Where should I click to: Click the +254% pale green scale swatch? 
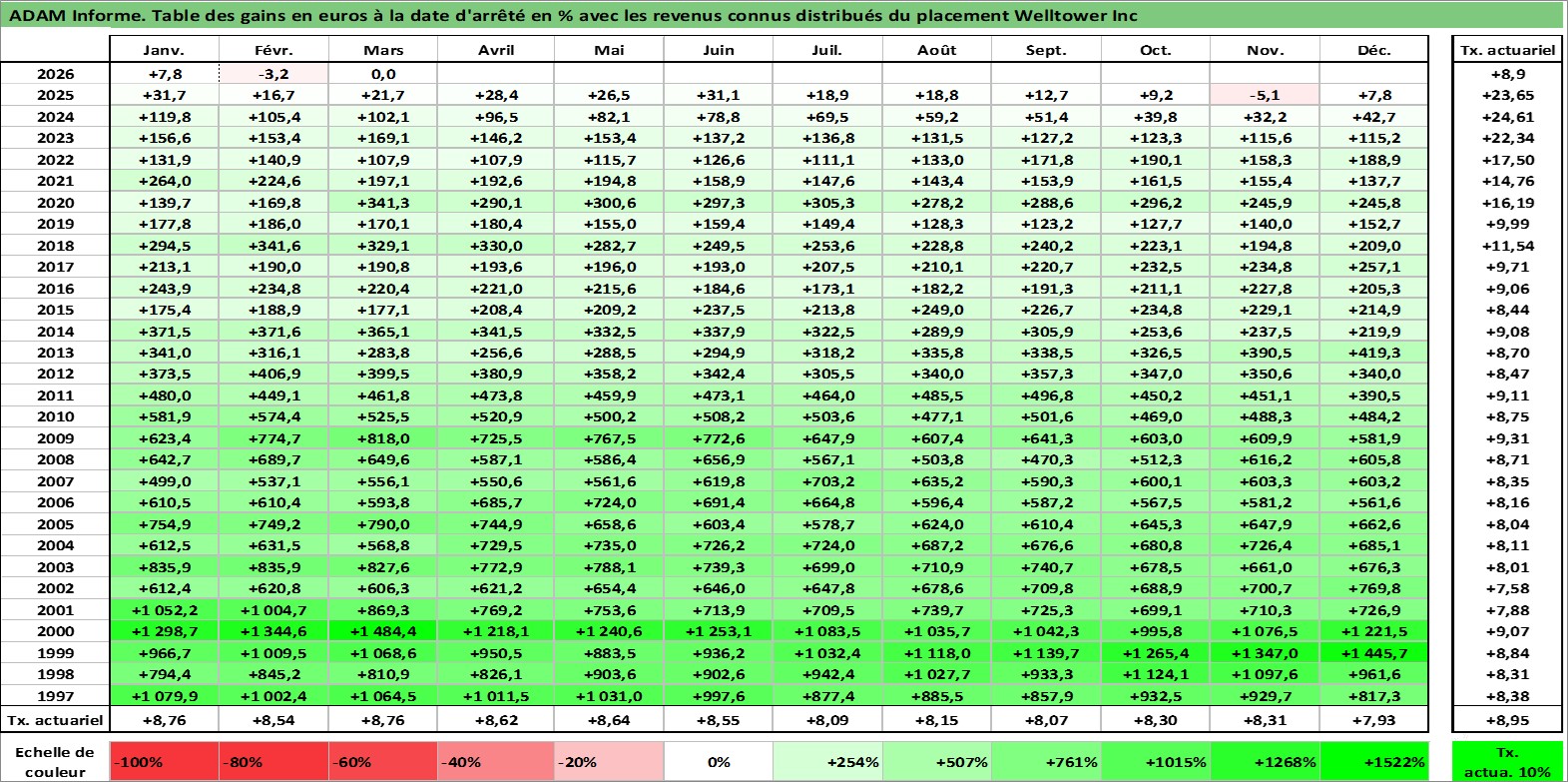pos(827,762)
